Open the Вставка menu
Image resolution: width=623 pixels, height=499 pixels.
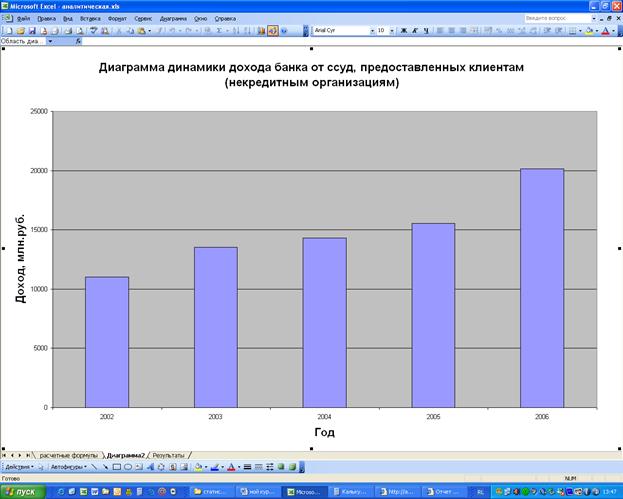90,19
